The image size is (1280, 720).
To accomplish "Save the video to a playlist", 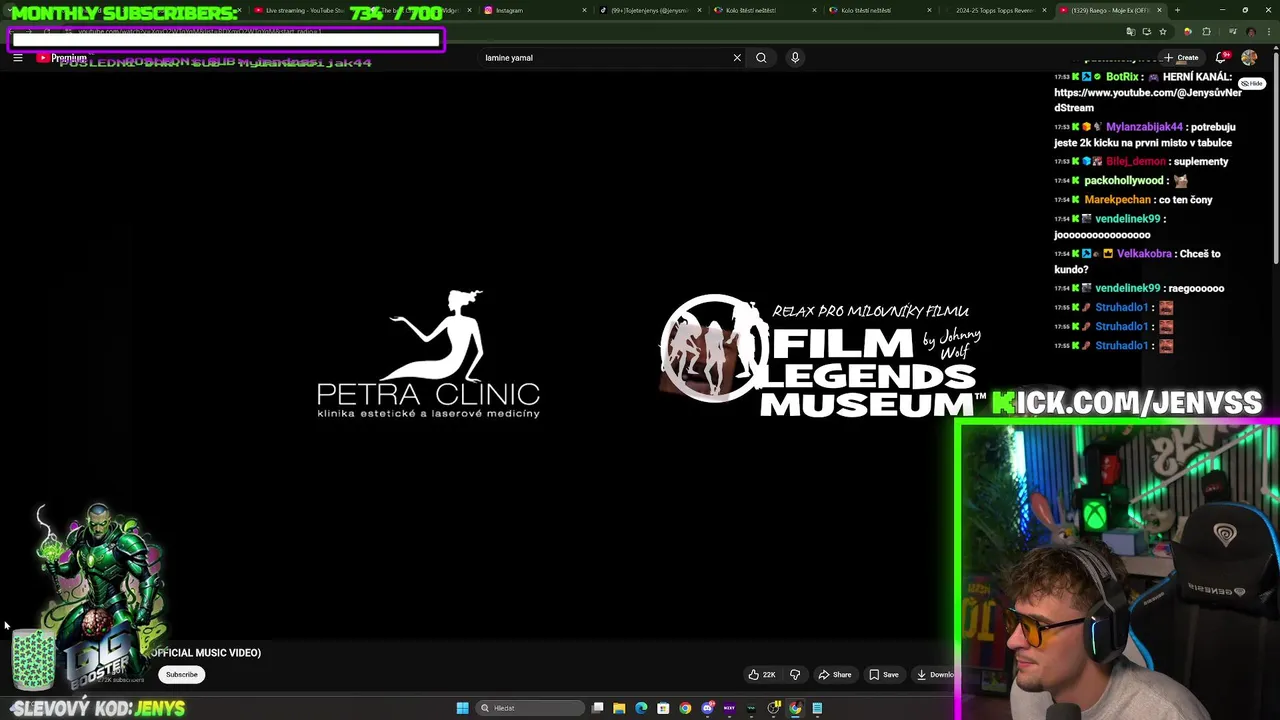I will tap(884, 675).
